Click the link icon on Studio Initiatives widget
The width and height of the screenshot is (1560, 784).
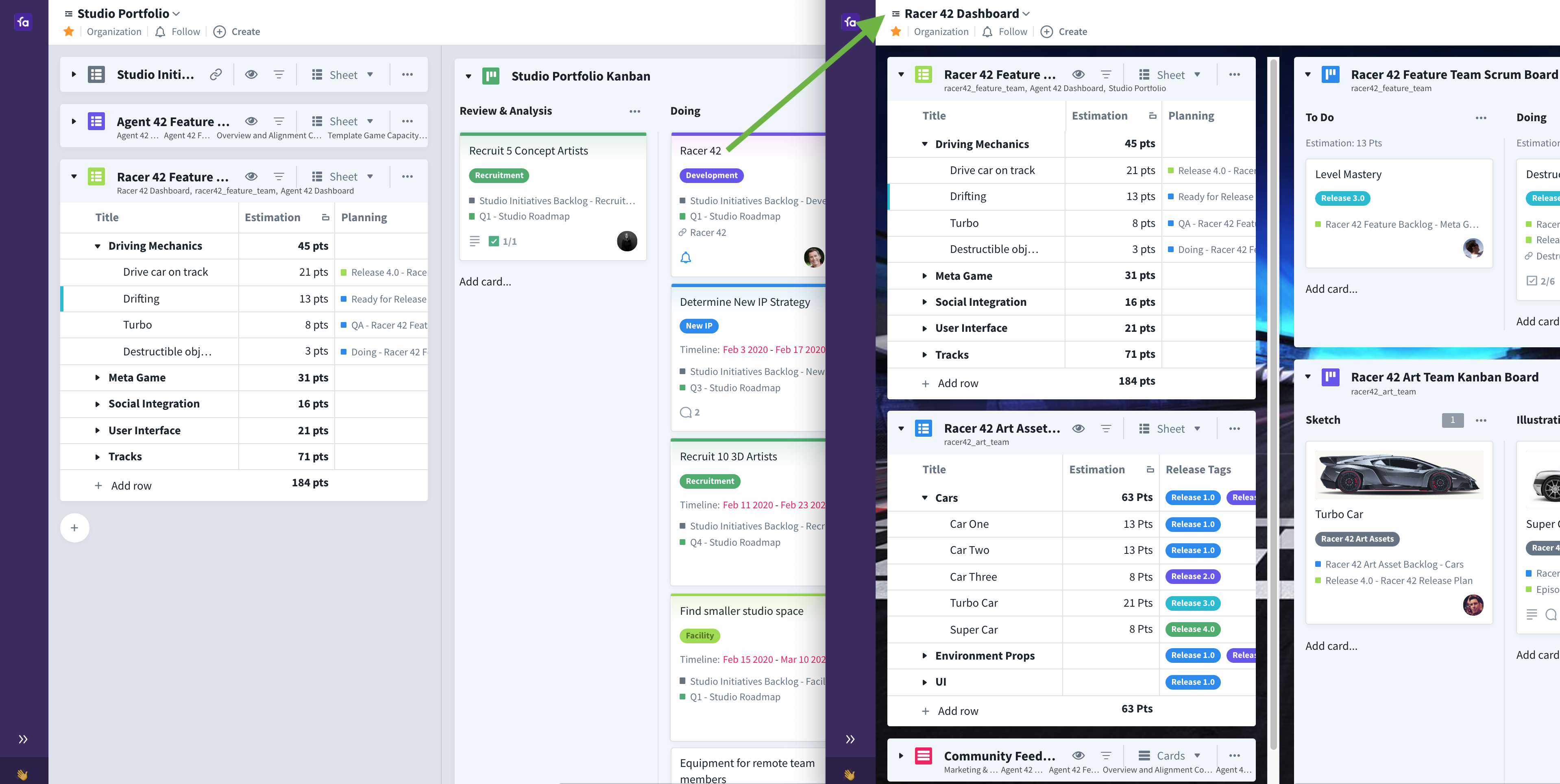[216, 74]
